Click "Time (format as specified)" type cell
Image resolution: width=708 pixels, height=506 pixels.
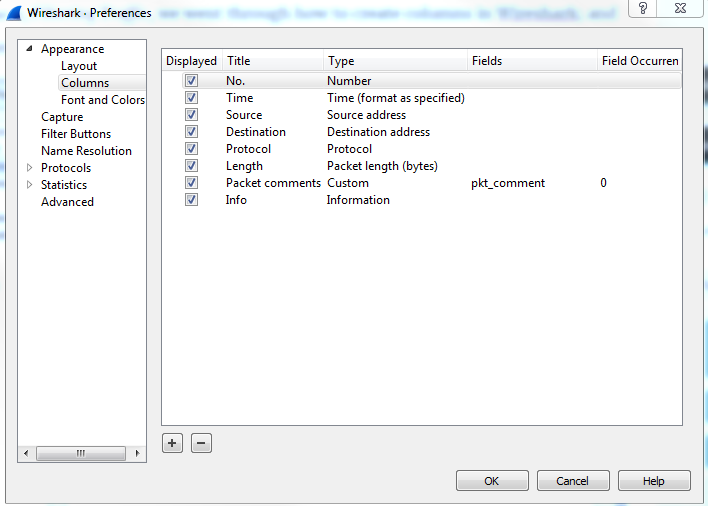coord(396,98)
